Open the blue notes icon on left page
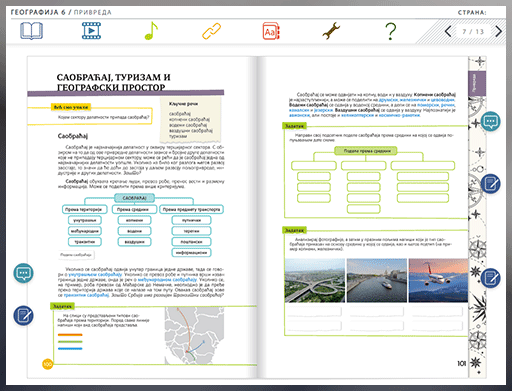512x391 pixels. [23, 315]
